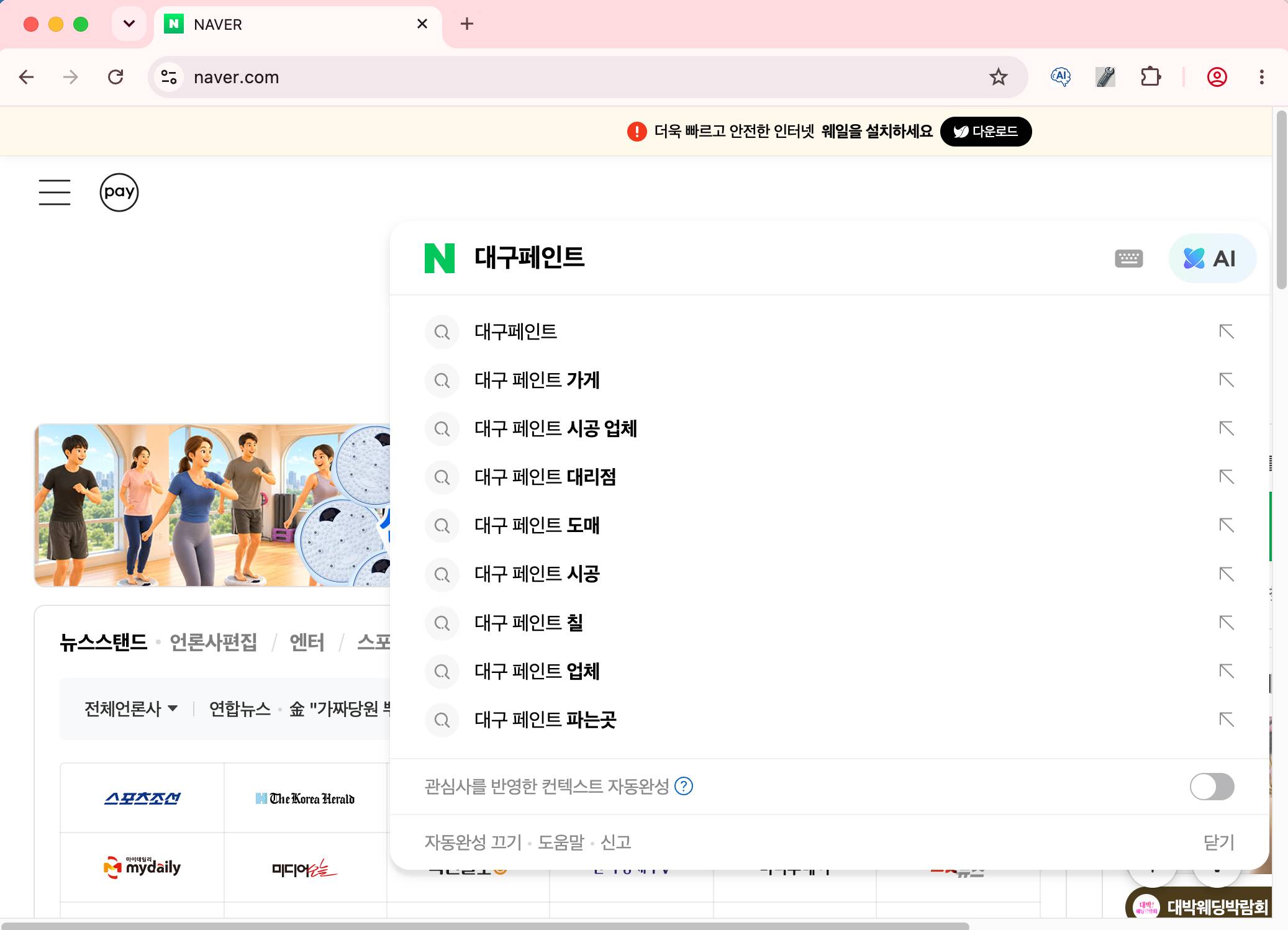
Task: Bookmark this page with the star icon
Action: click(x=998, y=77)
